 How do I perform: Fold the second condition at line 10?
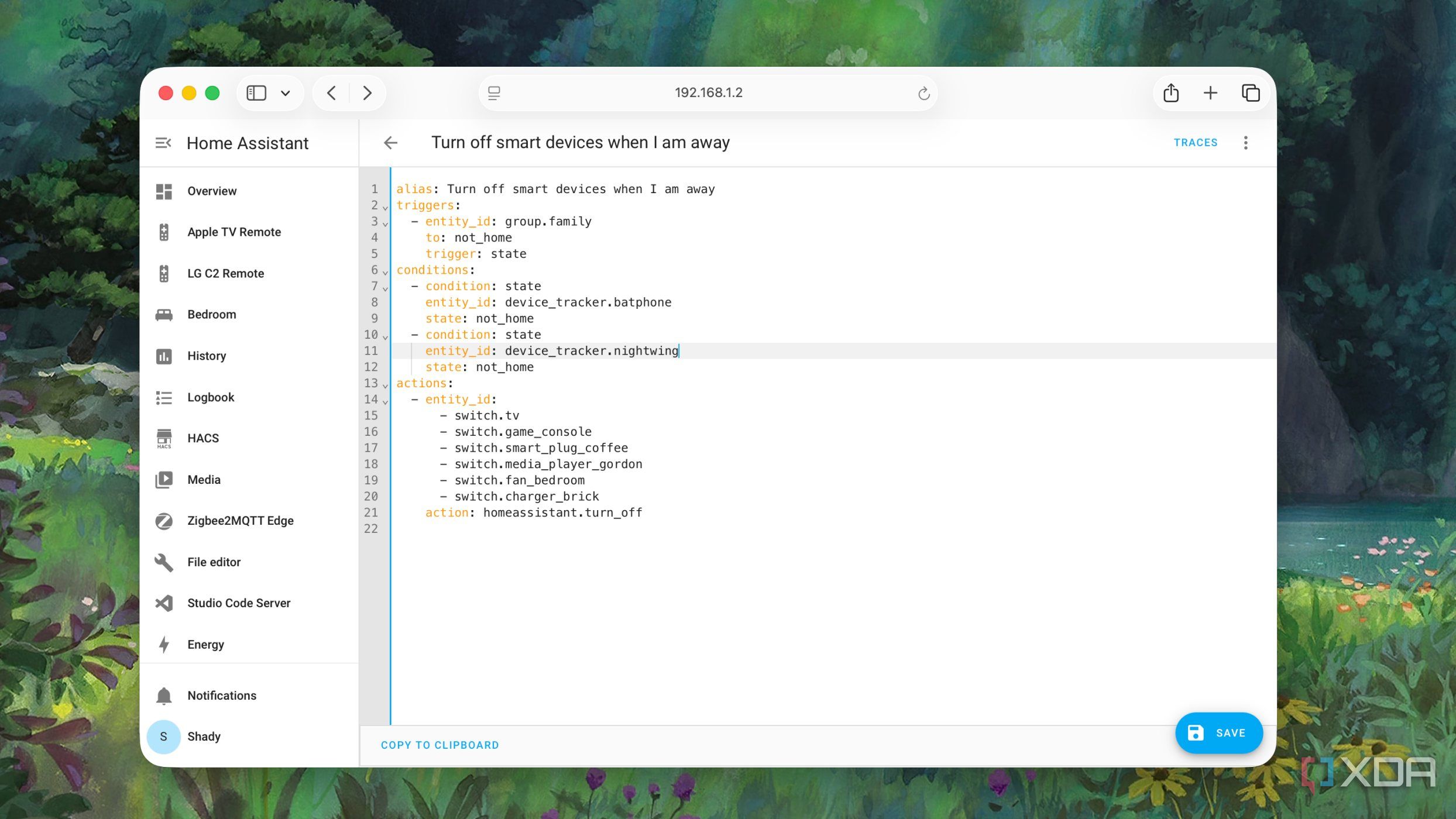point(385,337)
